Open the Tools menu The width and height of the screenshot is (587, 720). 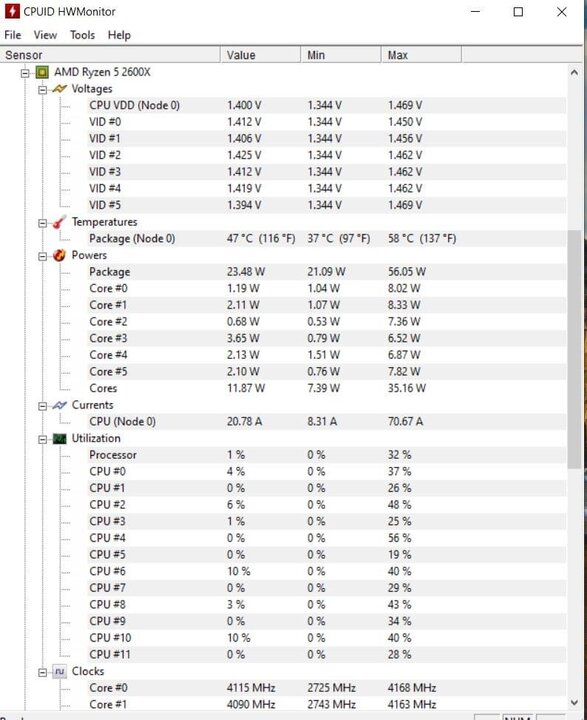tap(82, 35)
